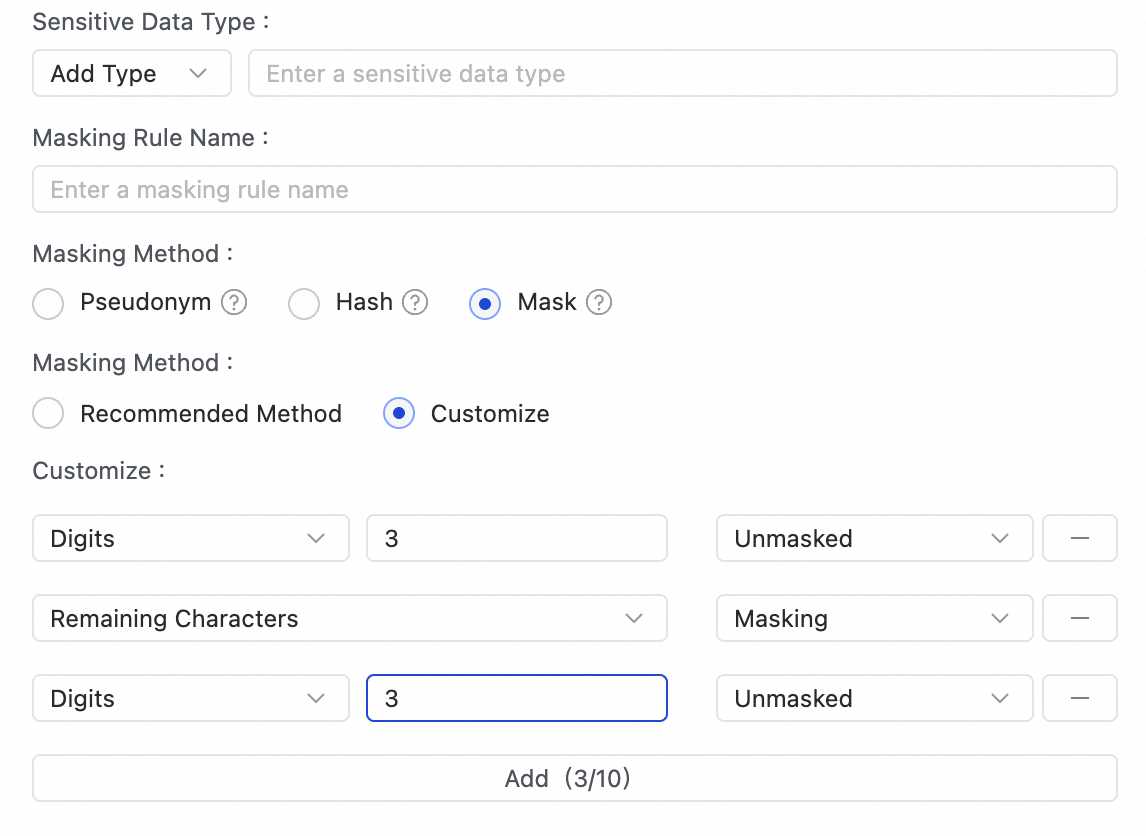
Task: Open the first row's Digits dropdown
Action: (x=190, y=539)
